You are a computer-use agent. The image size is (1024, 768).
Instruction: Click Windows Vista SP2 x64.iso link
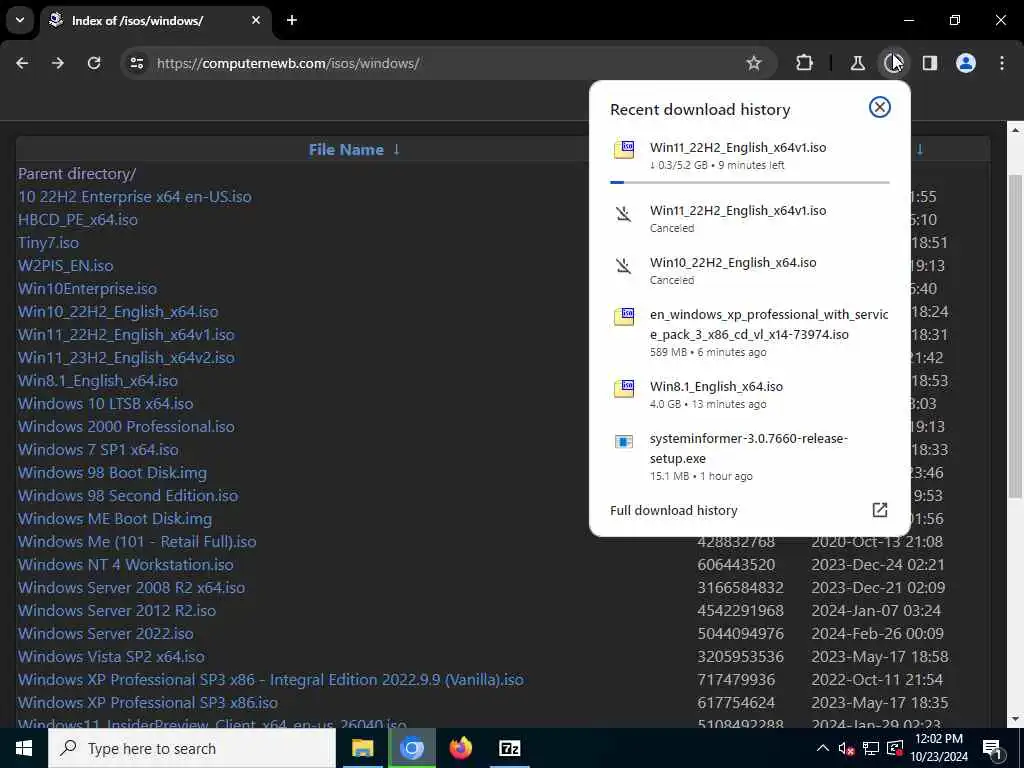111,656
